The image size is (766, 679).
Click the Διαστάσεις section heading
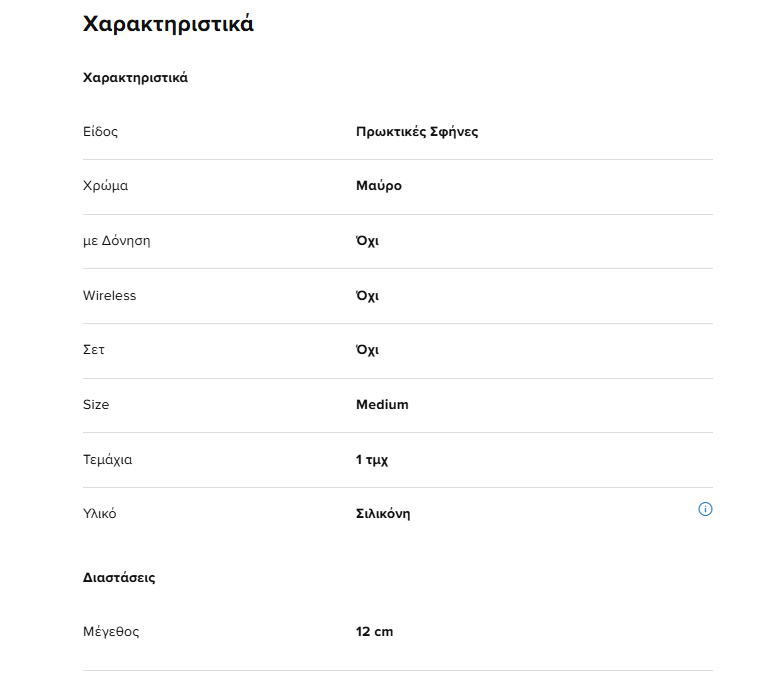pos(119,577)
